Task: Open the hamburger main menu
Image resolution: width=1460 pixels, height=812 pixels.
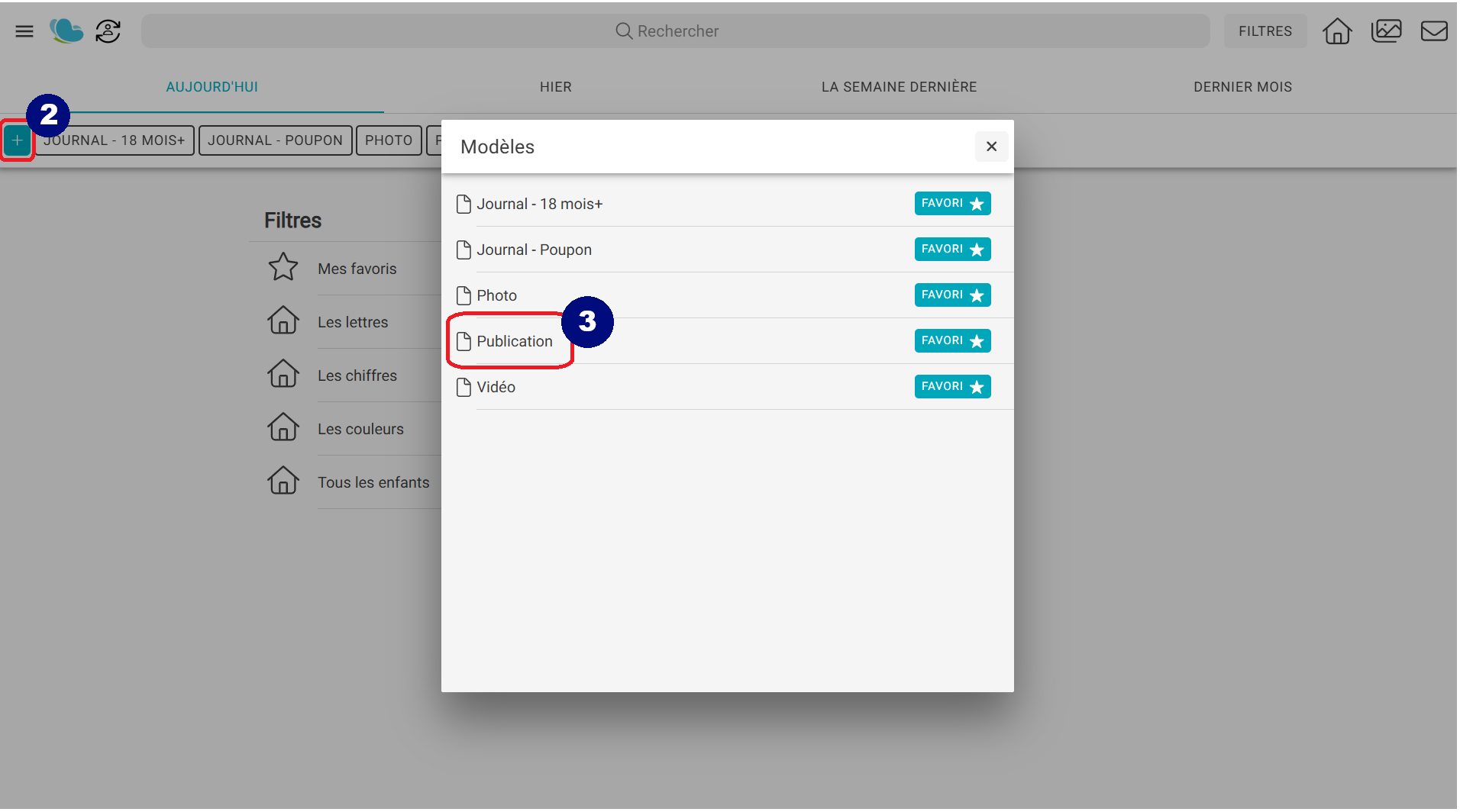Action: pos(24,31)
